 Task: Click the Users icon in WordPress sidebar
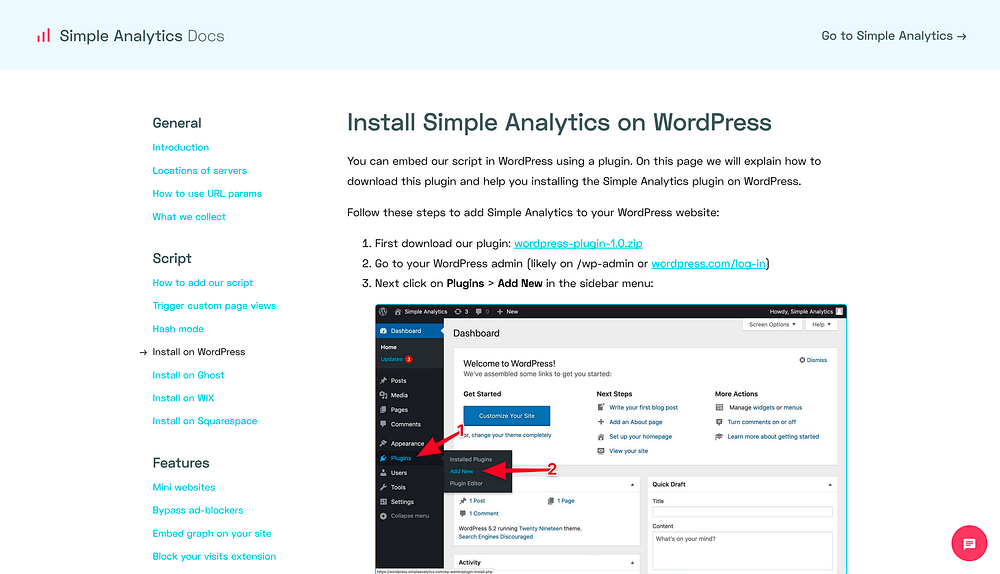383,473
